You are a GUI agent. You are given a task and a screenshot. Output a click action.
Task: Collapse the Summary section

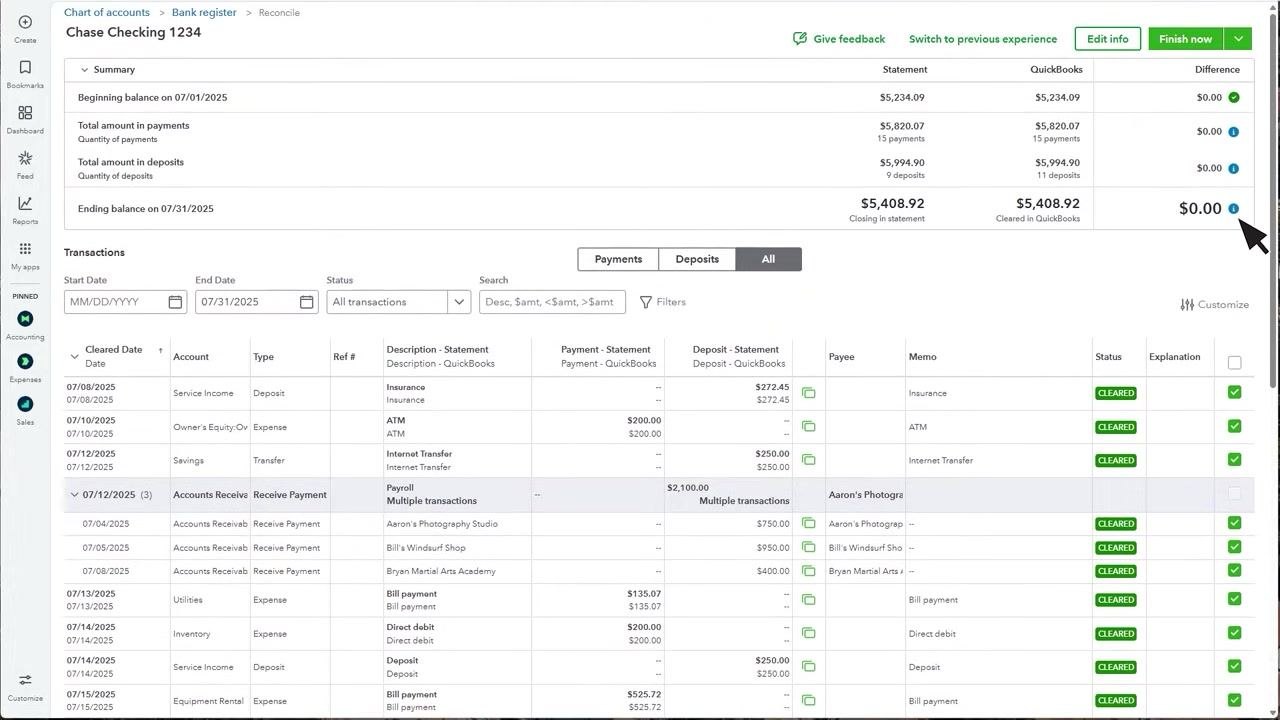tap(84, 70)
